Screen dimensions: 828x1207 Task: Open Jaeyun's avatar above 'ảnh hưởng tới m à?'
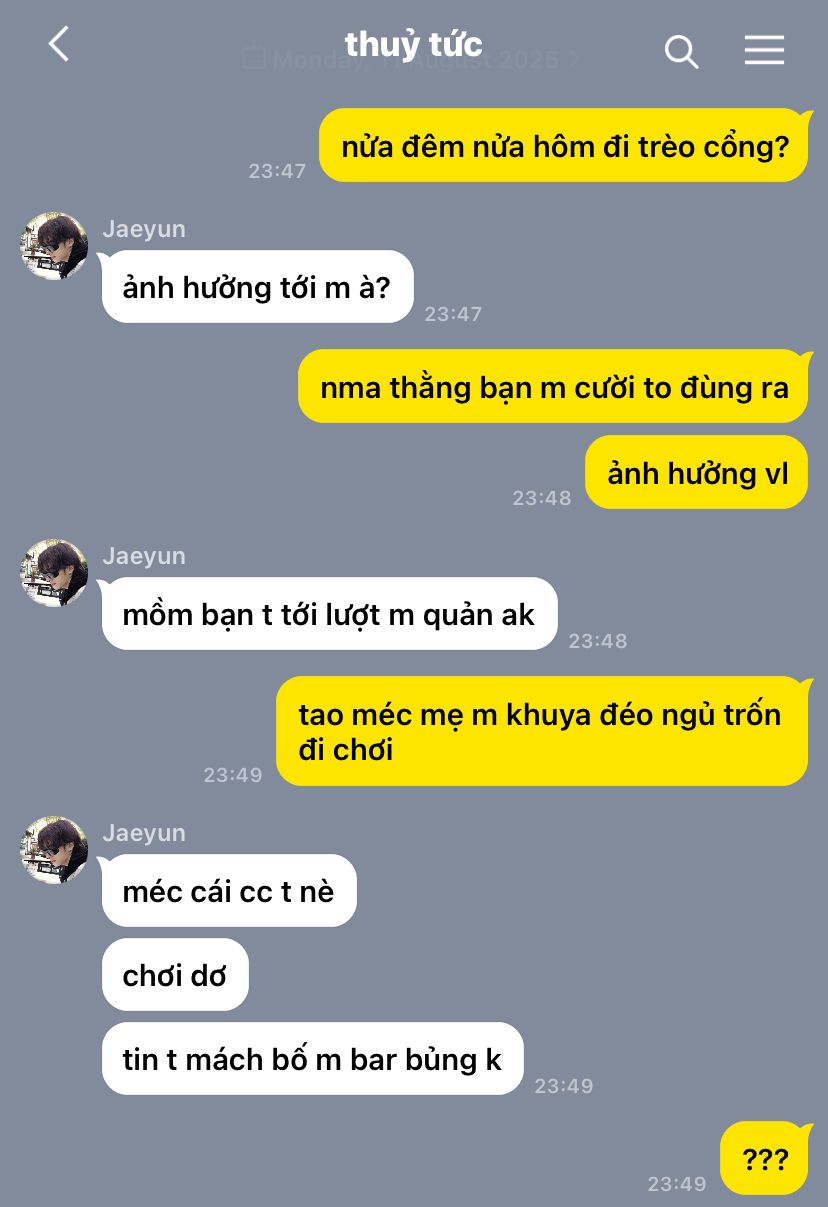click(54, 246)
